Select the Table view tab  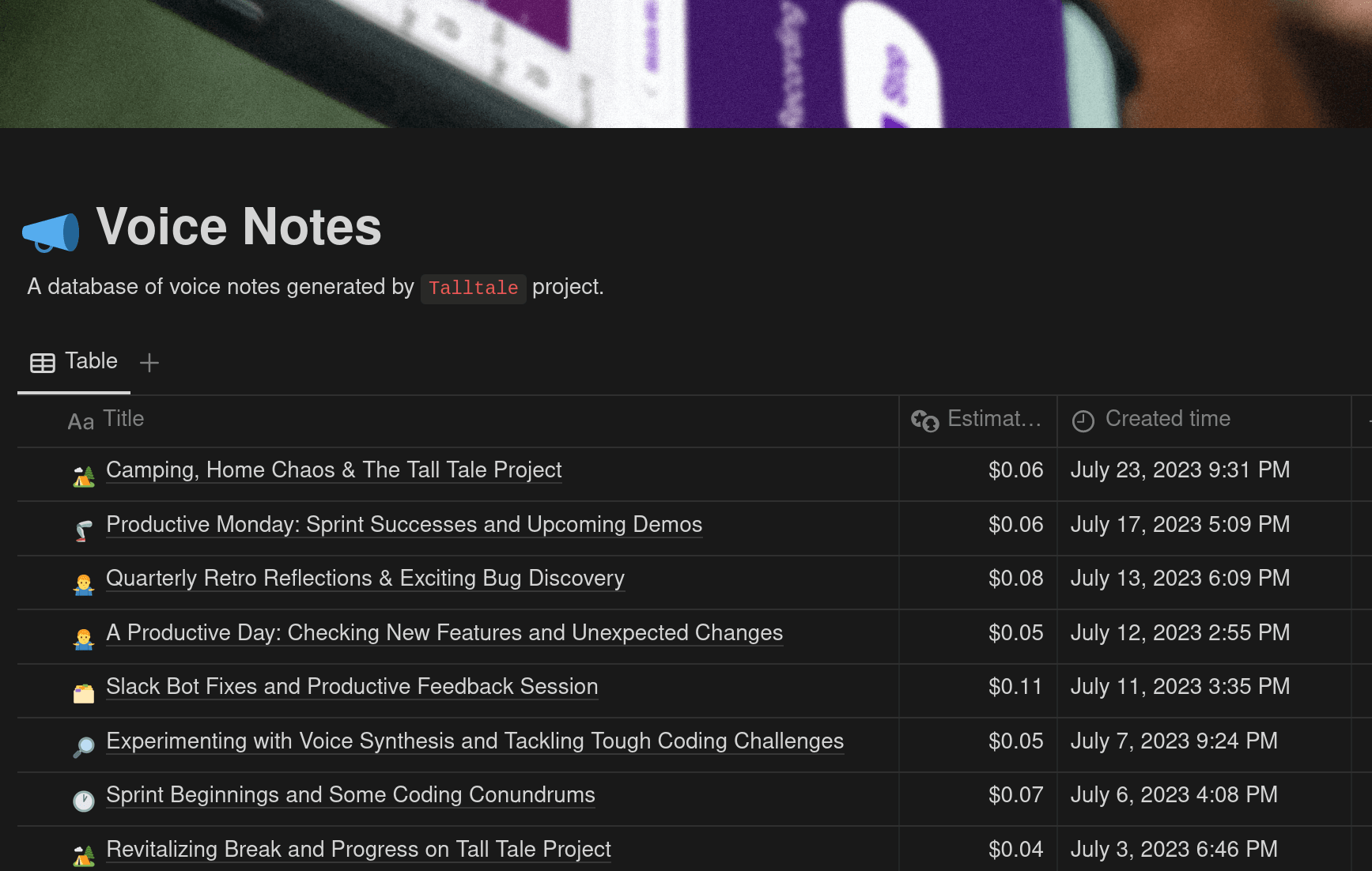(74, 362)
